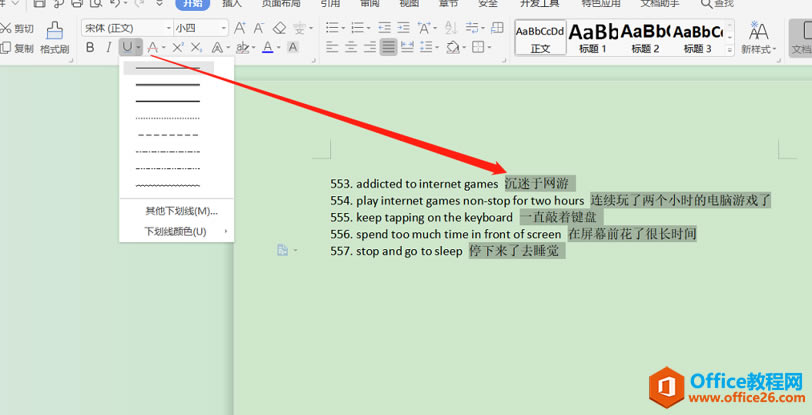The image size is (812, 415).
Task: Apply strikethrough with the red-lined A
Action: tap(152, 48)
